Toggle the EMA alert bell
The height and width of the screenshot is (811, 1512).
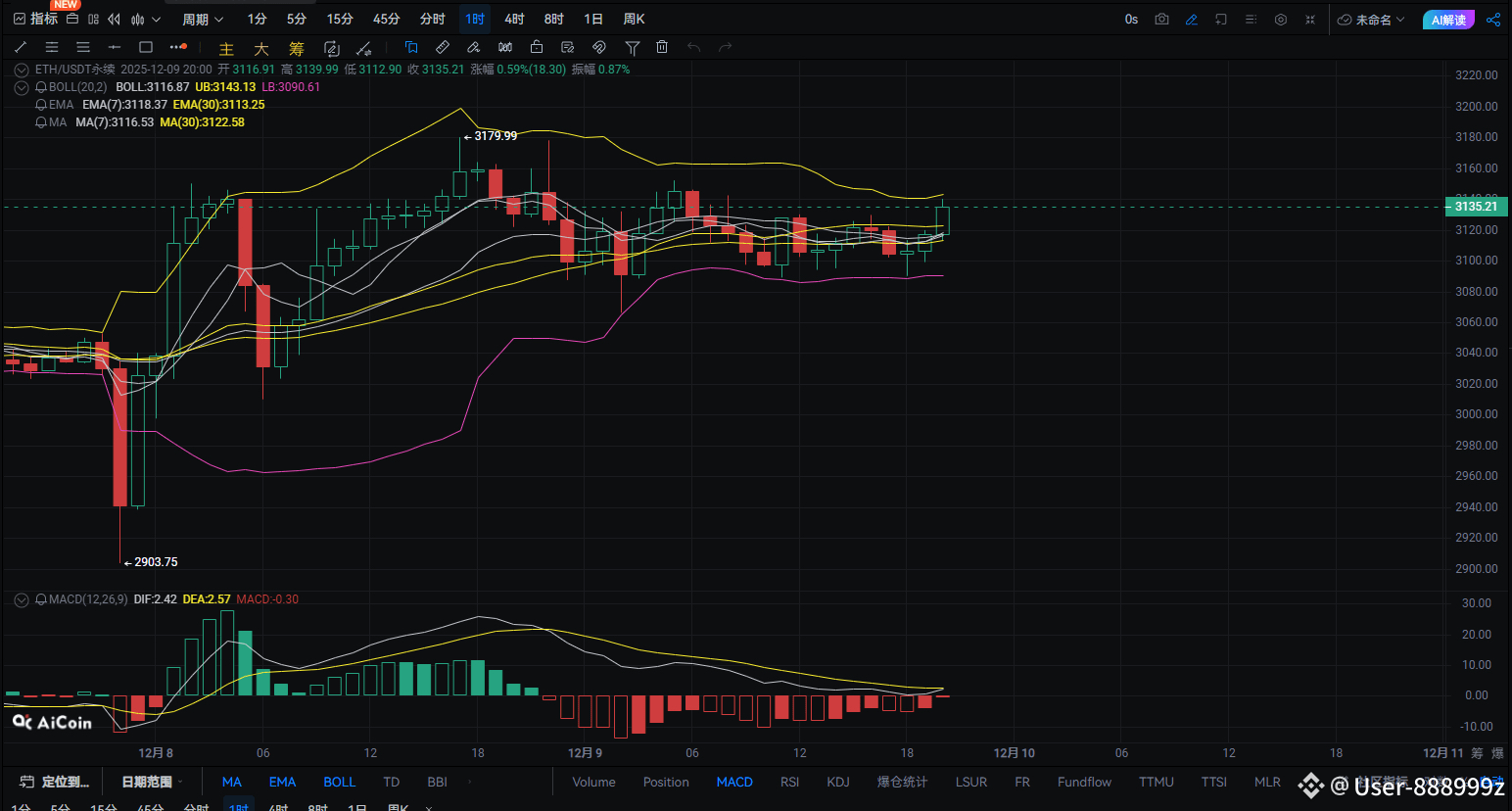pos(41,105)
